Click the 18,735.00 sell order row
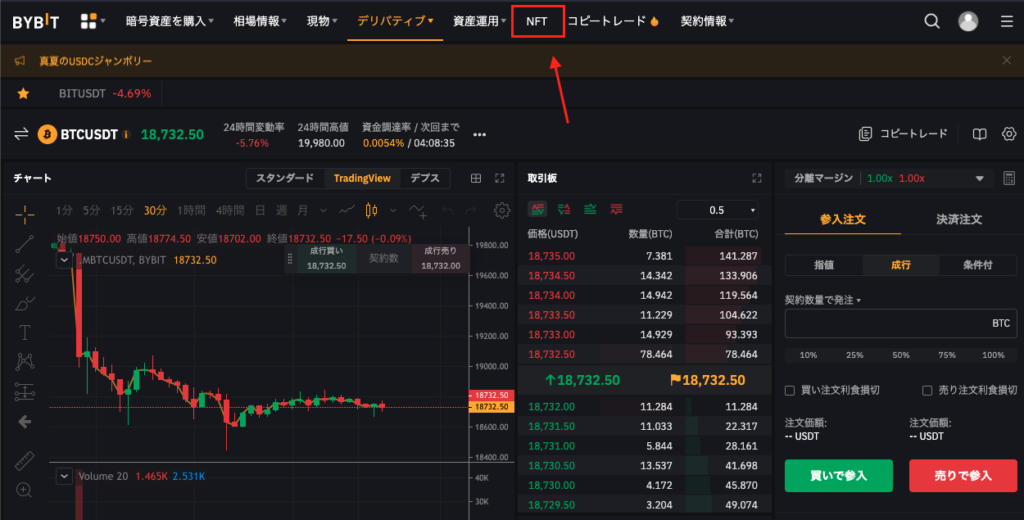 pyautogui.click(x=643, y=256)
